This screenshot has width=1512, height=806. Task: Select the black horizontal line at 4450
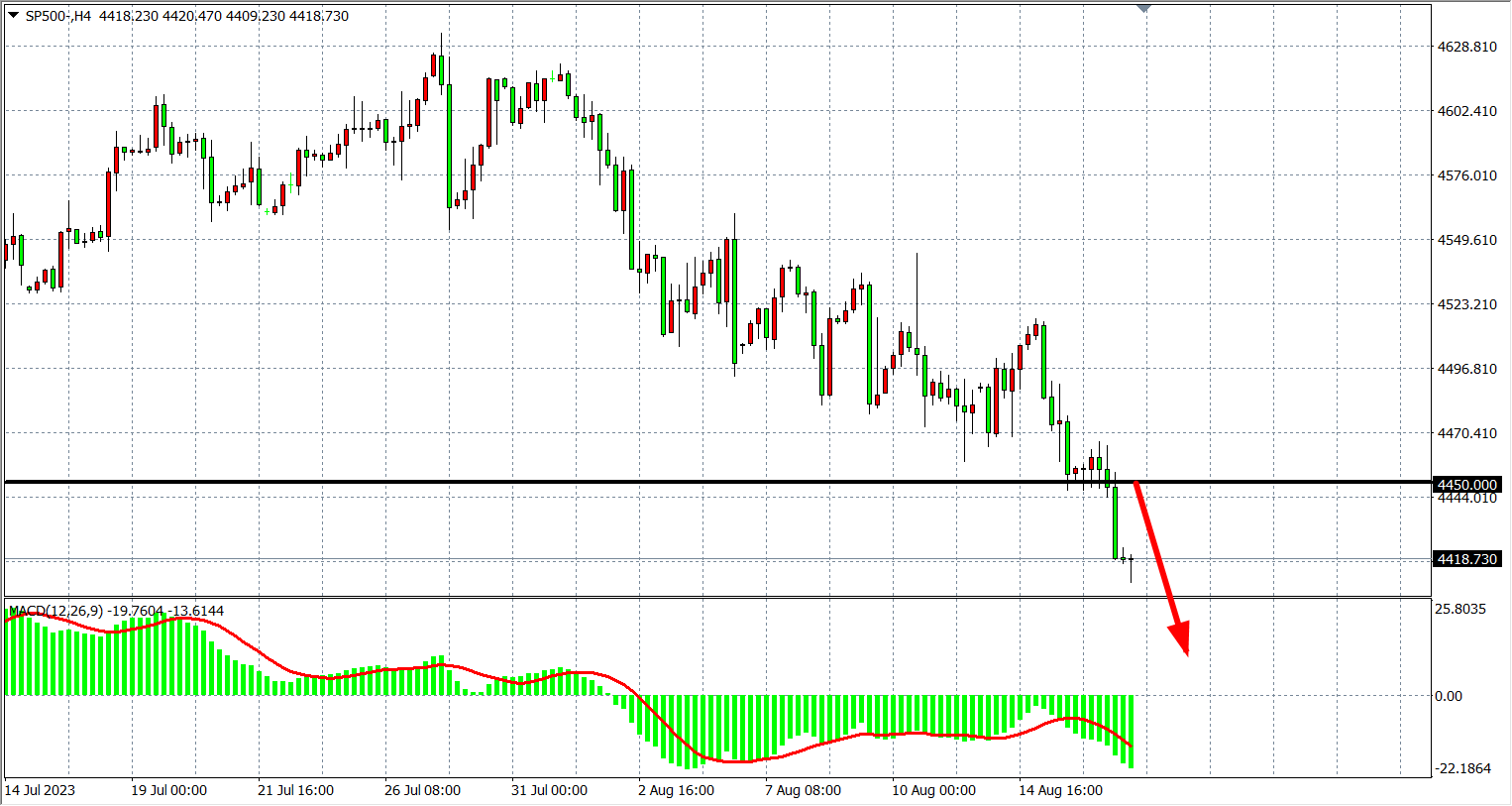[594, 482]
